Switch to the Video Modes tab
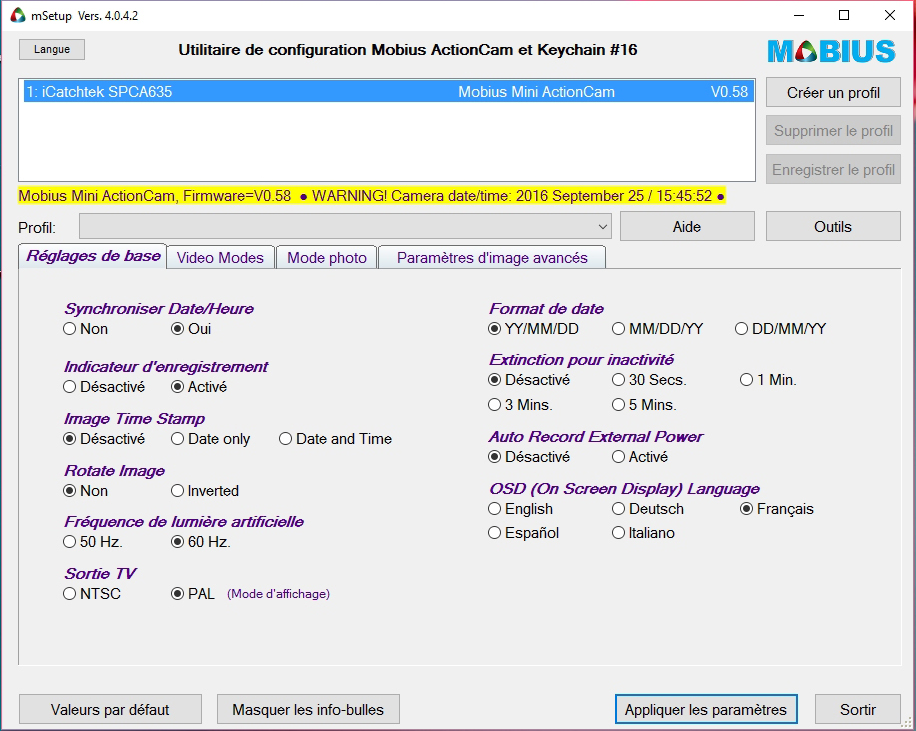916x731 pixels. [x=220, y=258]
